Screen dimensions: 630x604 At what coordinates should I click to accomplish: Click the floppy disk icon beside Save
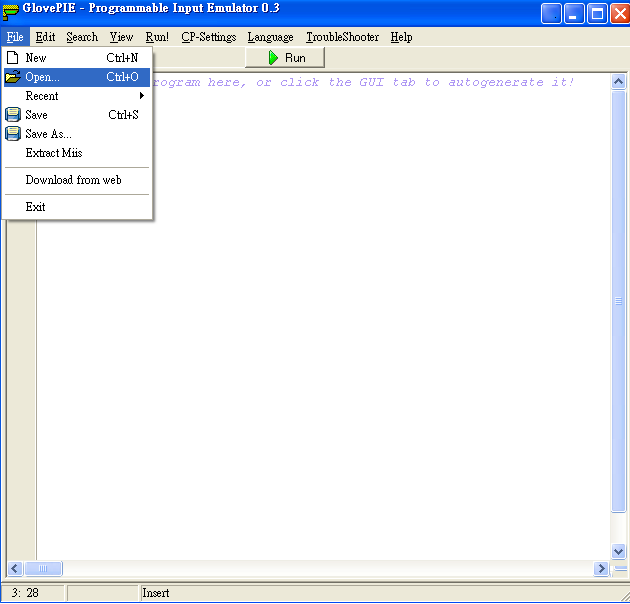(x=13, y=115)
